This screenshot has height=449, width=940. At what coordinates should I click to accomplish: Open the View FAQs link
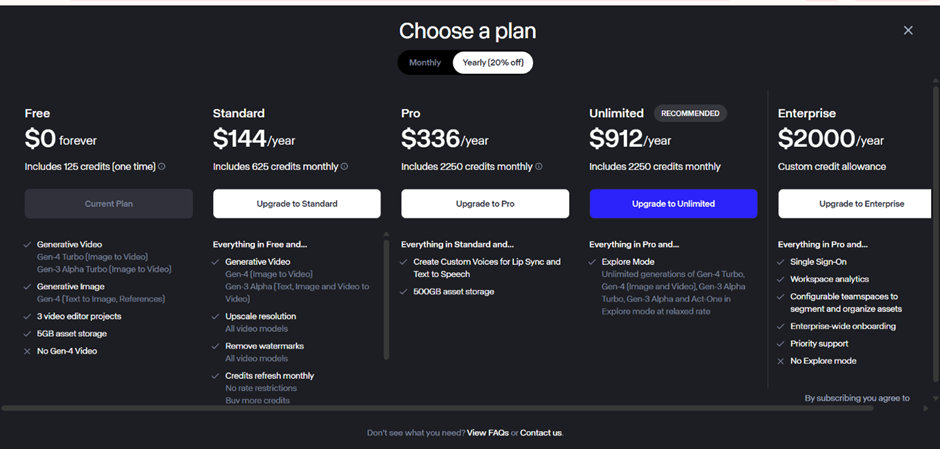pos(487,433)
